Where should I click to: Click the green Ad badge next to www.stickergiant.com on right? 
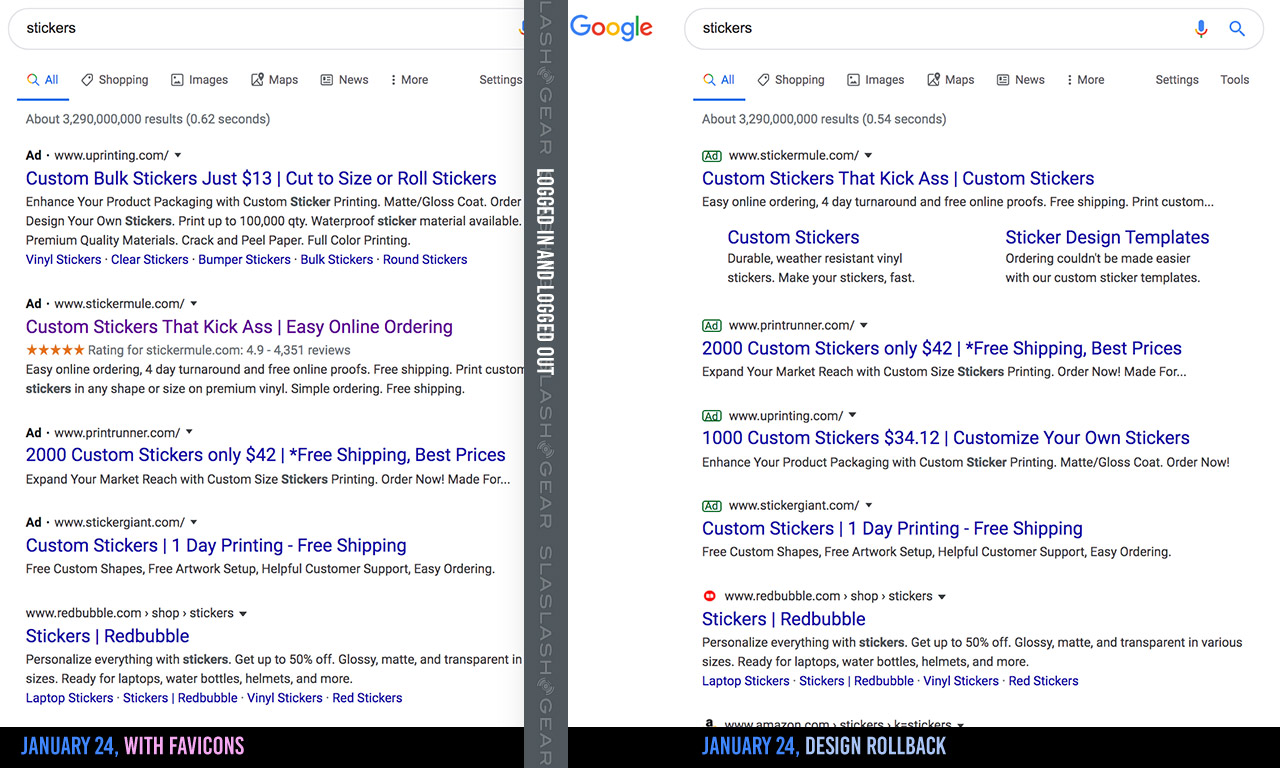pyautogui.click(x=712, y=506)
